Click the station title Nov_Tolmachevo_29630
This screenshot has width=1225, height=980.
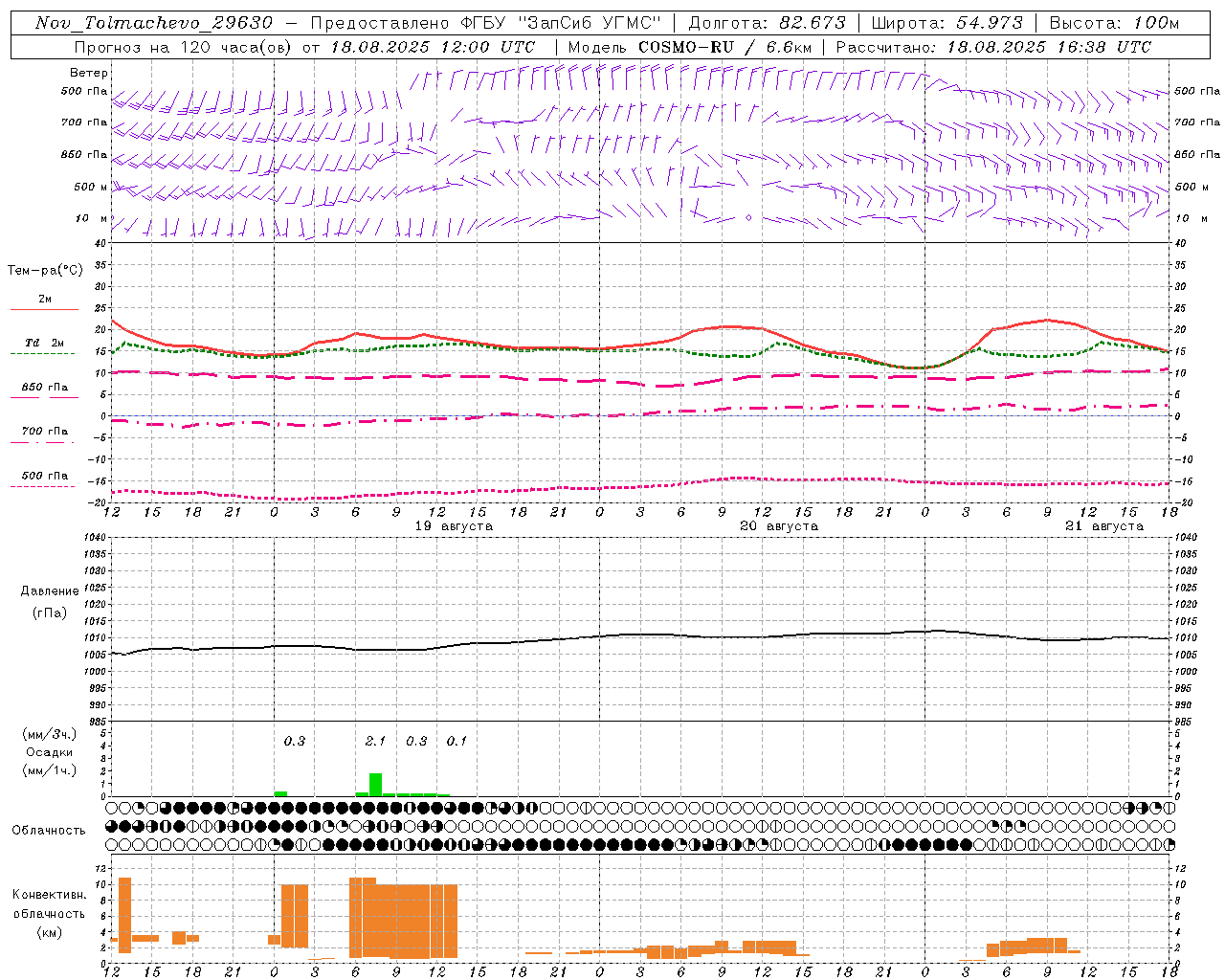pos(153,23)
